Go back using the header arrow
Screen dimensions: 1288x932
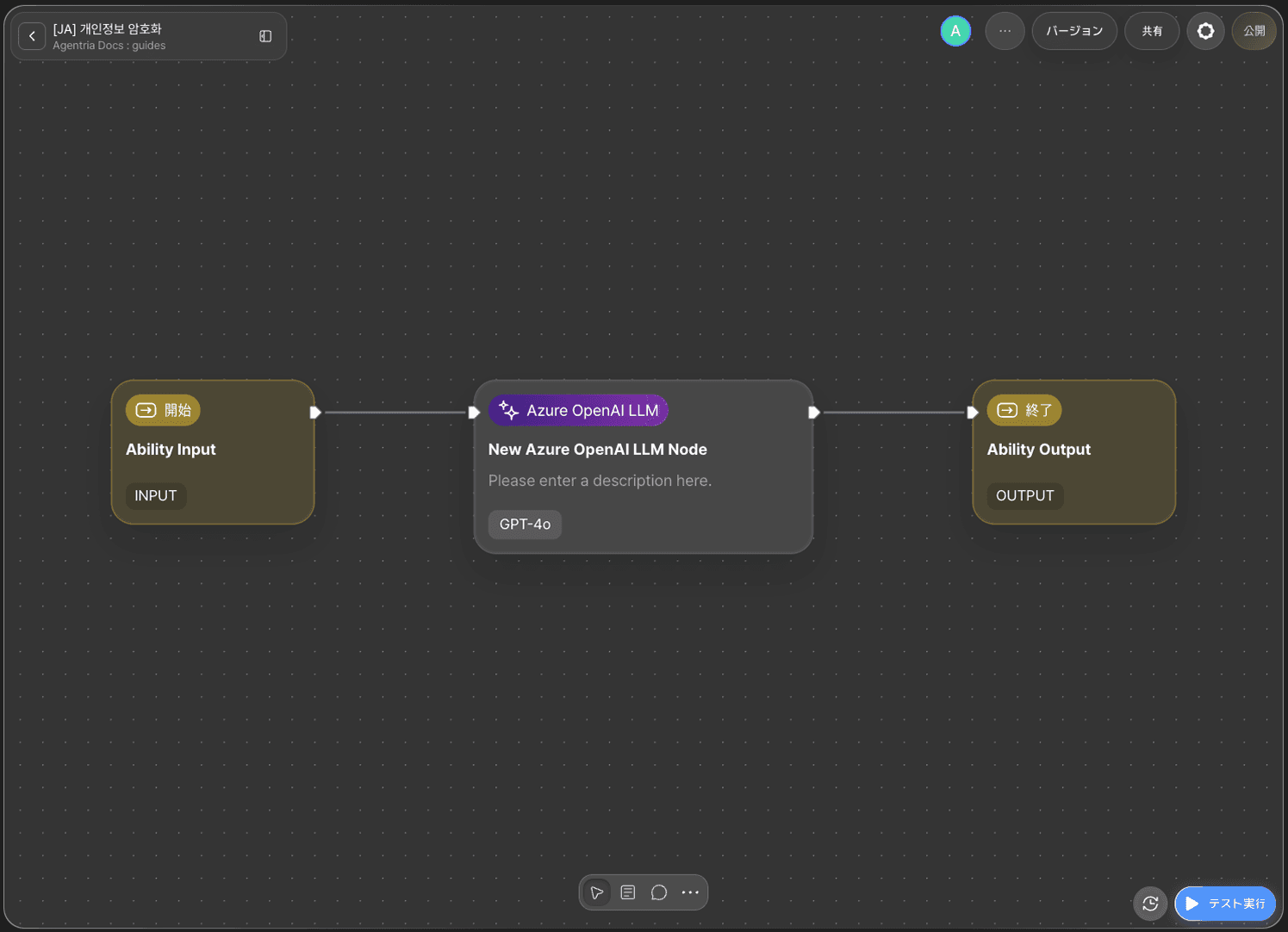coord(32,36)
